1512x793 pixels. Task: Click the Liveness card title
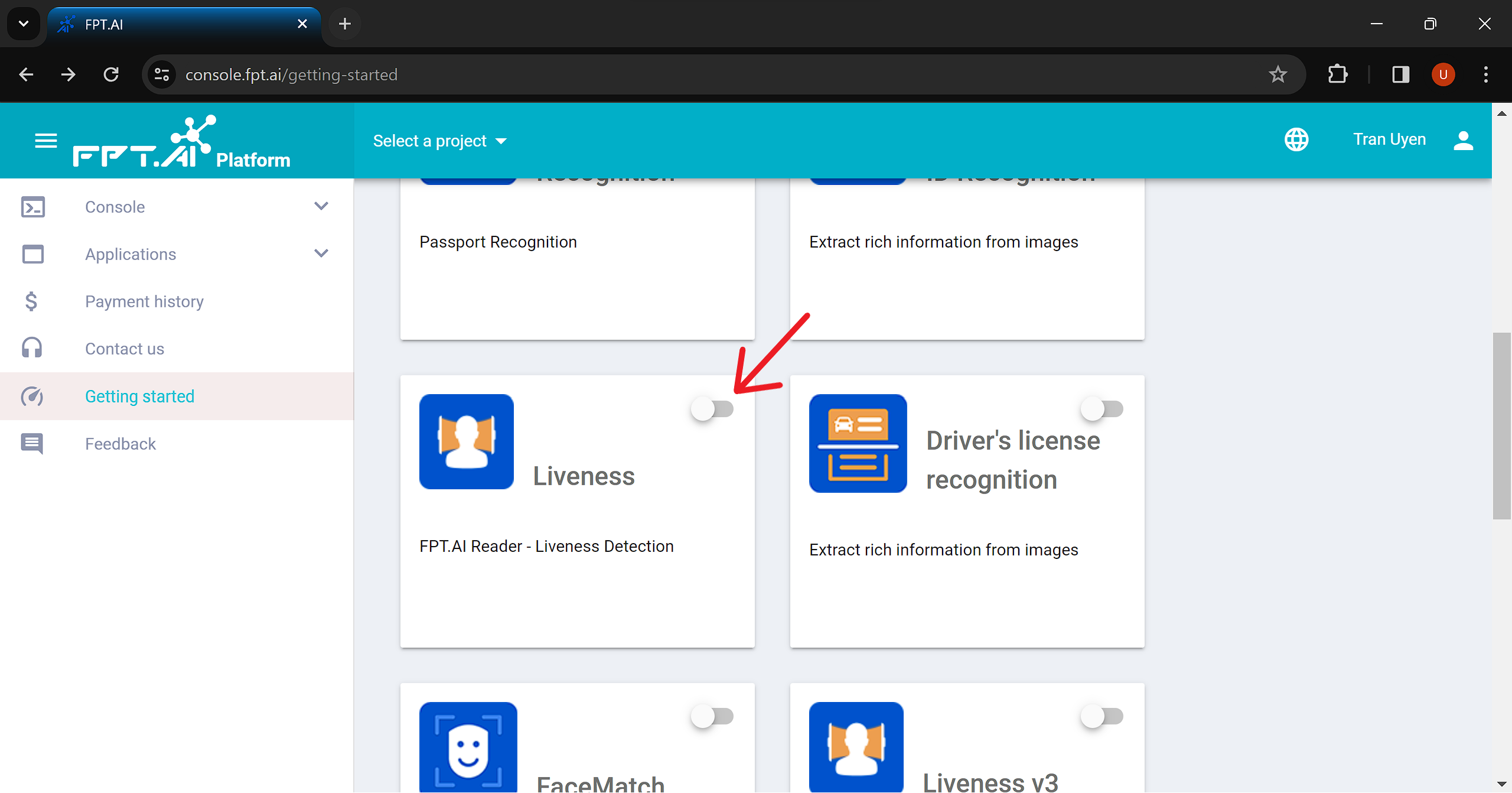(x=584, y=476)
